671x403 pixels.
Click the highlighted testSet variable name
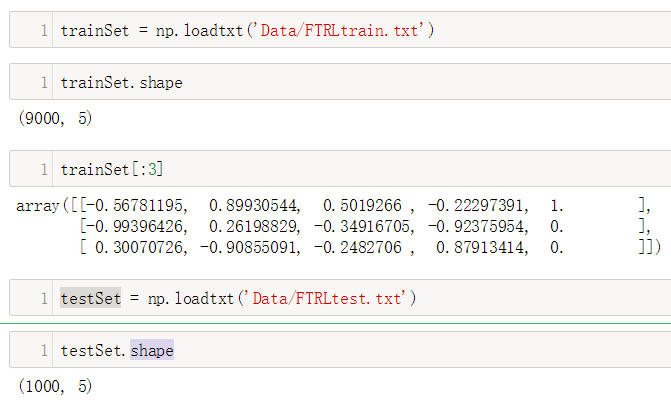click(x=91, y=298)
